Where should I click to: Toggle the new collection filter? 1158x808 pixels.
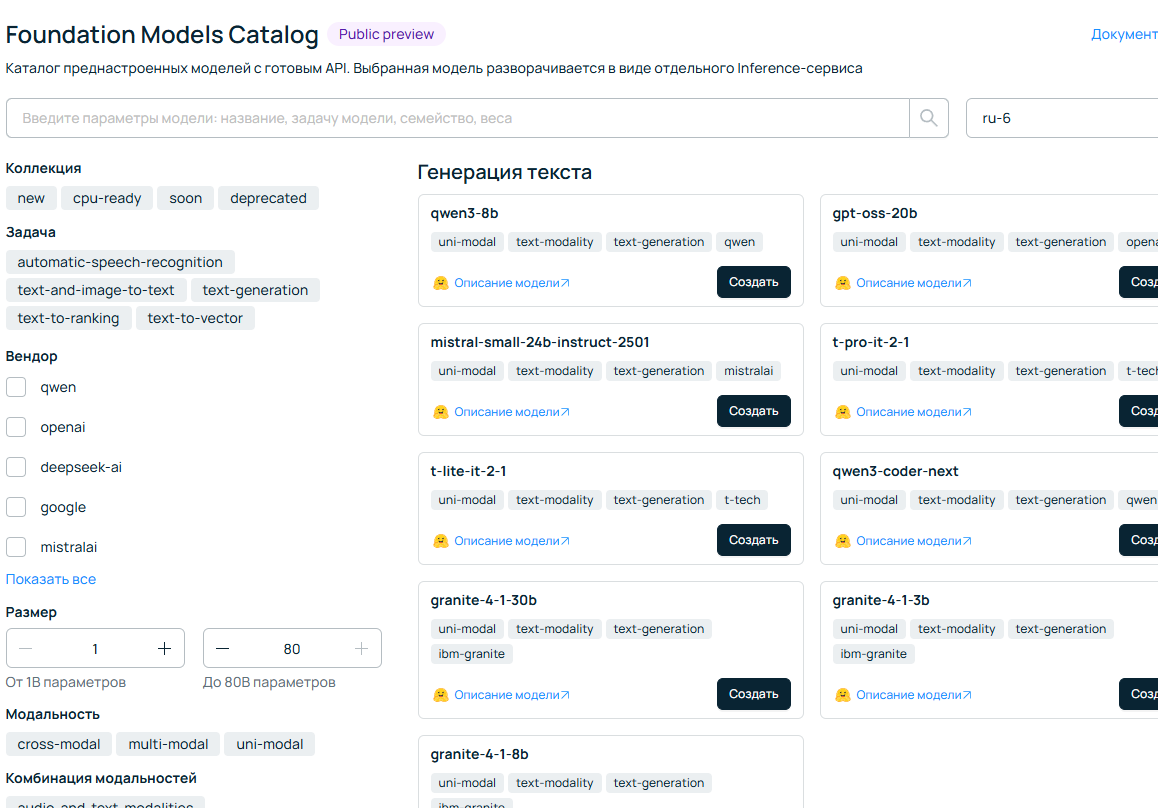(x=31, y=198)
